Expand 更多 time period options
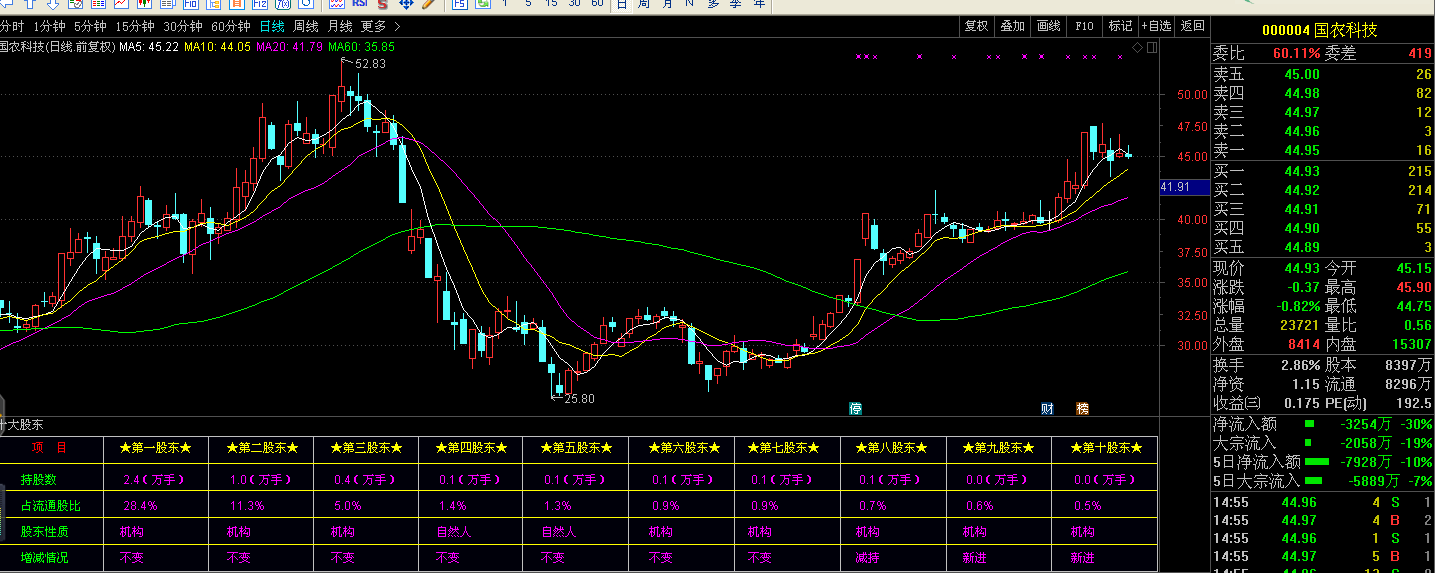The image size is (1435, 573). (x=380, y=26)
